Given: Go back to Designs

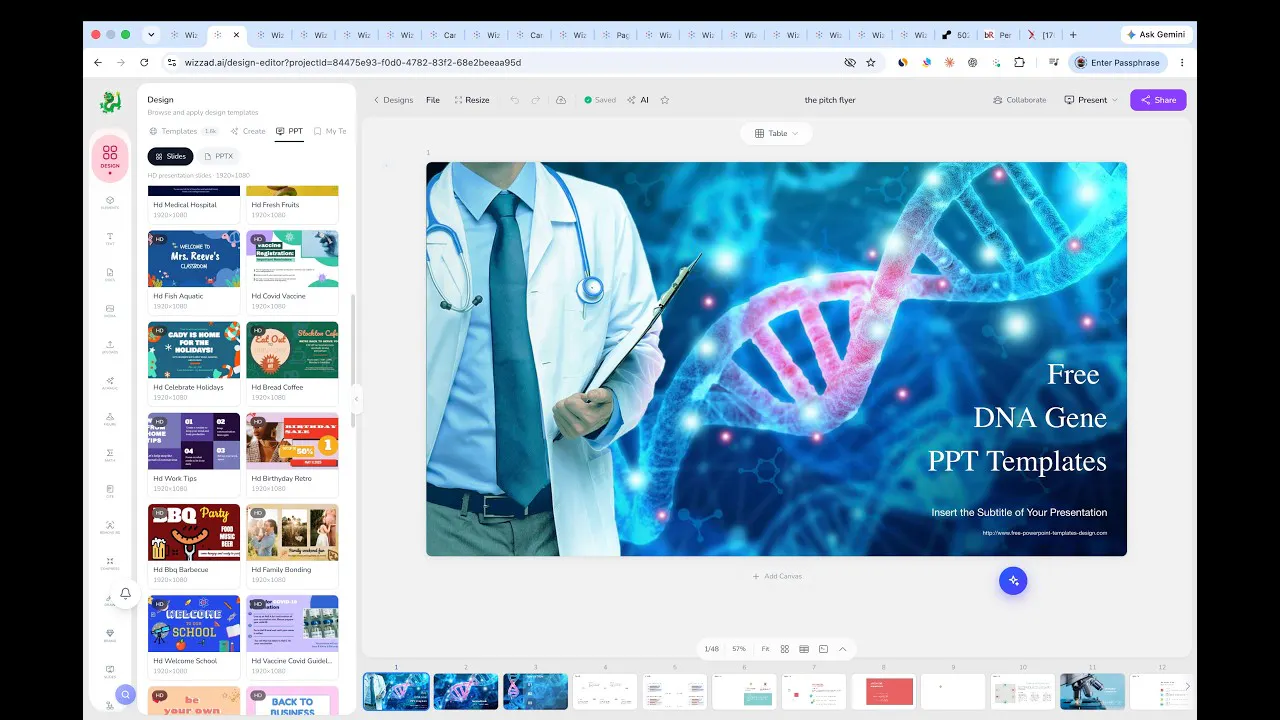Looking at the screenshot, I should [x=393, y=100].
